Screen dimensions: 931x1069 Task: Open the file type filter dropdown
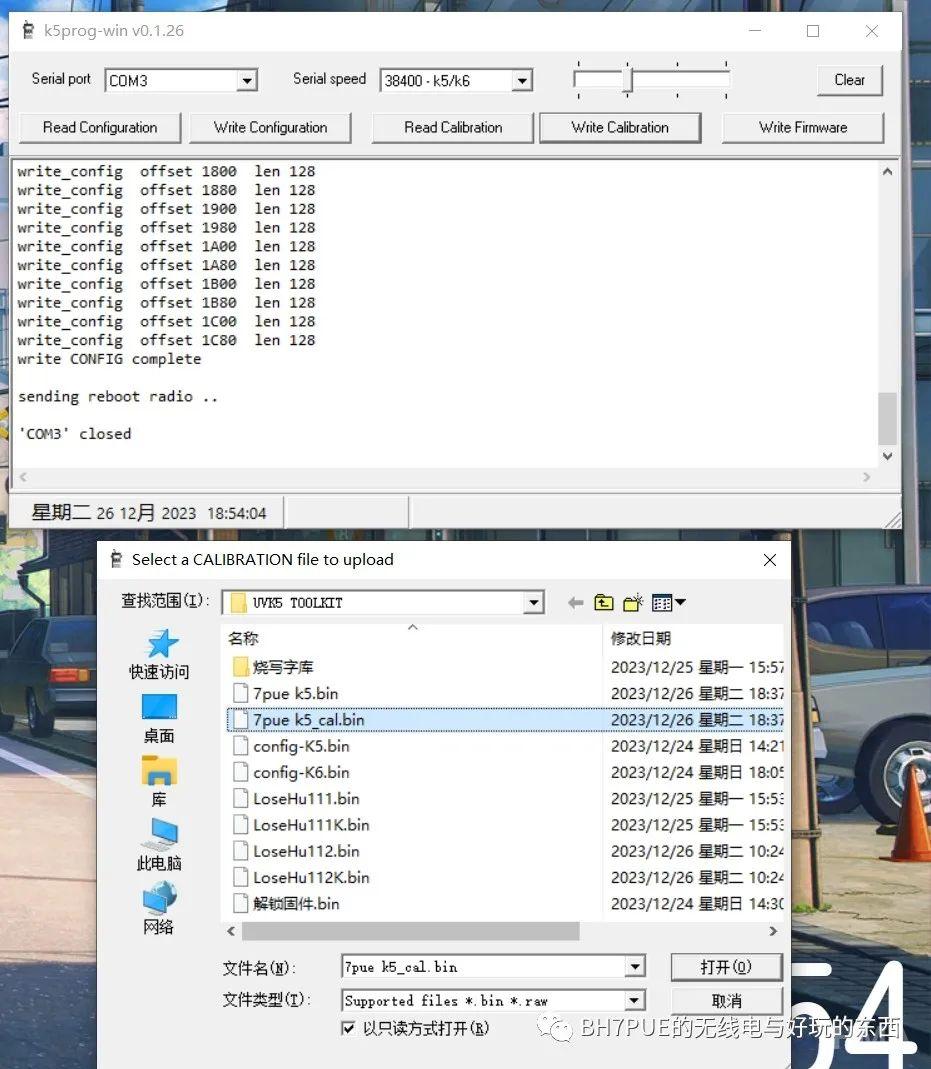[634, 1000]
